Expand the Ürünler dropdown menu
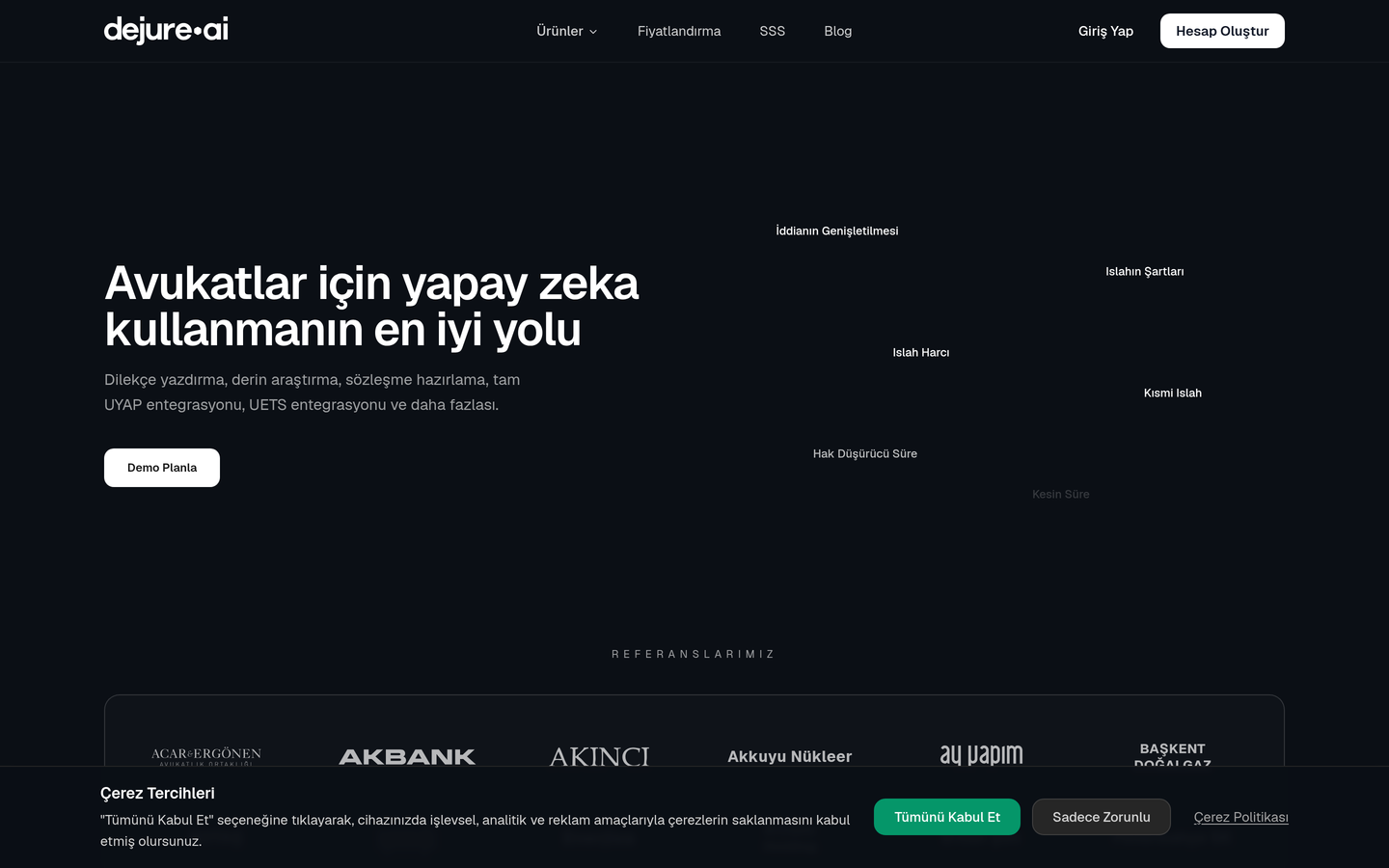The width and height of the screenshot is (1389, 868). tap(567, 31)
